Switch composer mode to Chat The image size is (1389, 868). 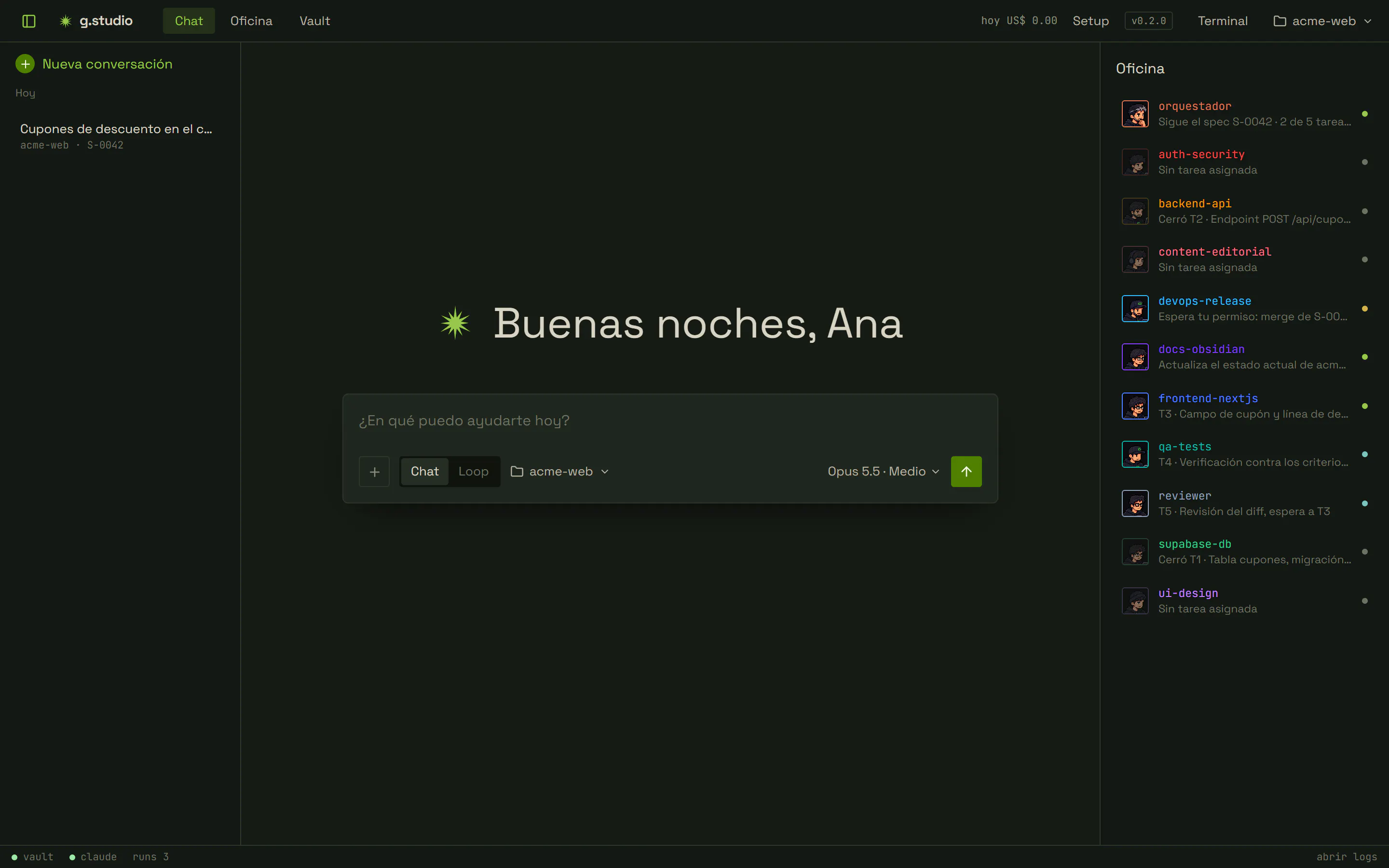[x=425, y=471]
